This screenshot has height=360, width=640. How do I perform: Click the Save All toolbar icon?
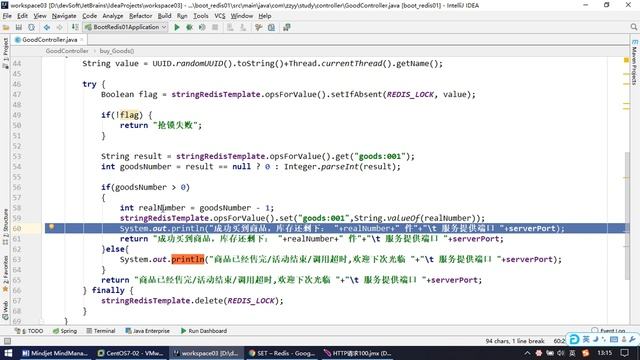tap(19, 27)
